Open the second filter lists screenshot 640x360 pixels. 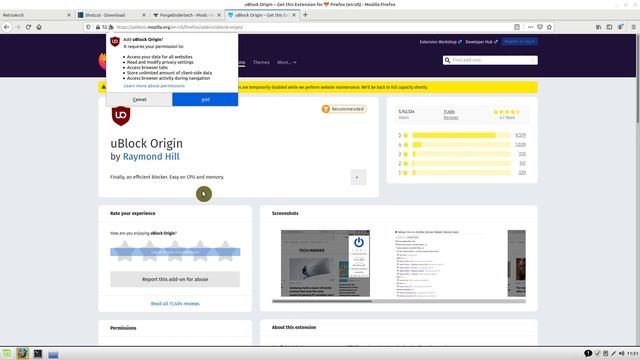click(439, 263)
